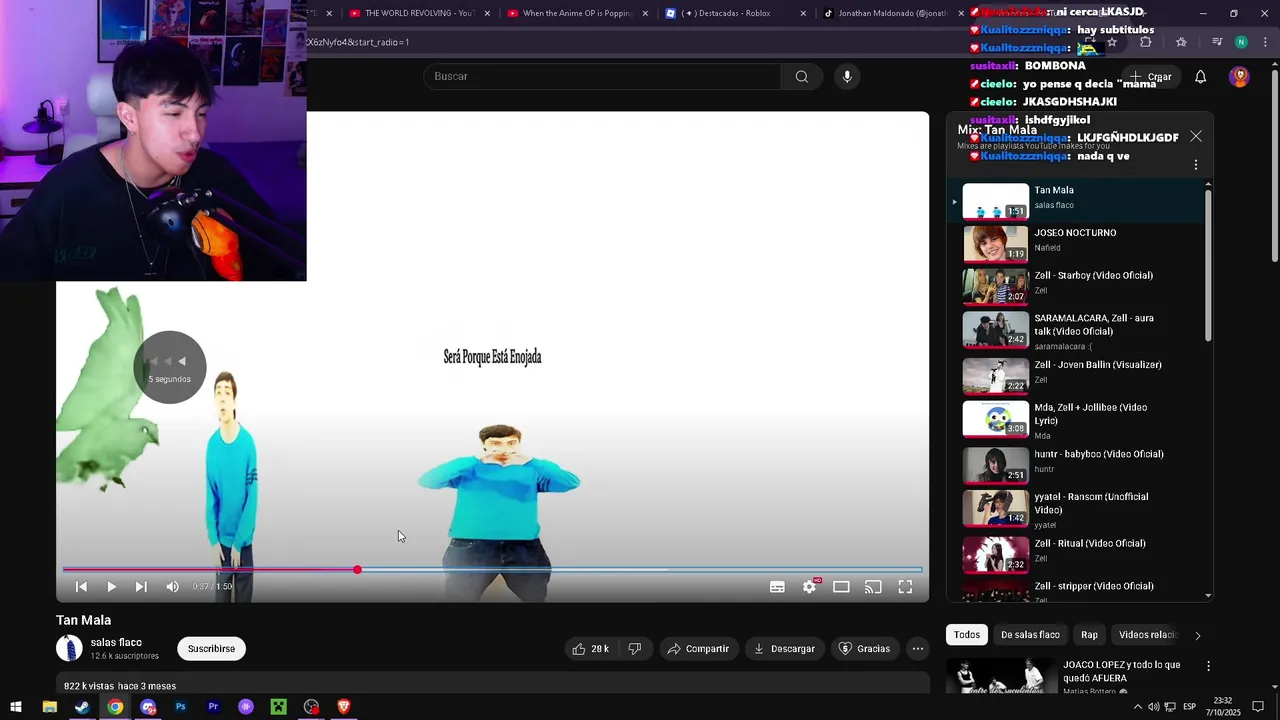Mute the video with the speaker icon
This screenshot has height=720, width=1280.
coord(172,587)
